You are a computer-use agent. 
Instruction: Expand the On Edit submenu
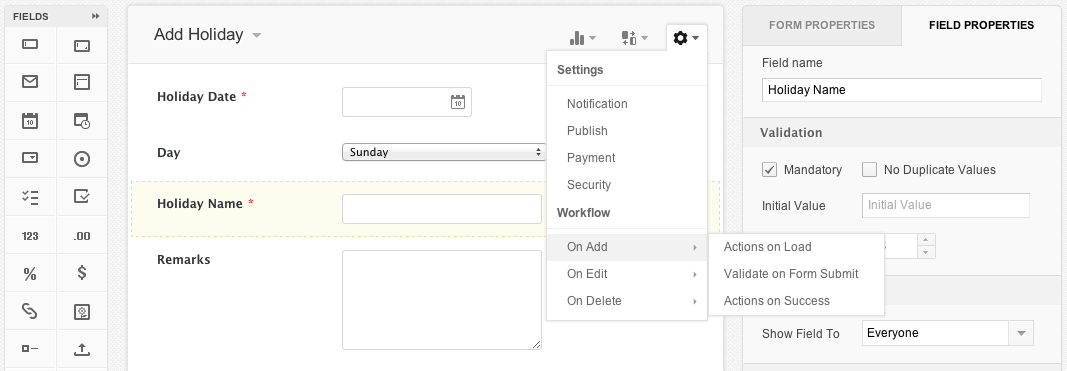(627, 274)
